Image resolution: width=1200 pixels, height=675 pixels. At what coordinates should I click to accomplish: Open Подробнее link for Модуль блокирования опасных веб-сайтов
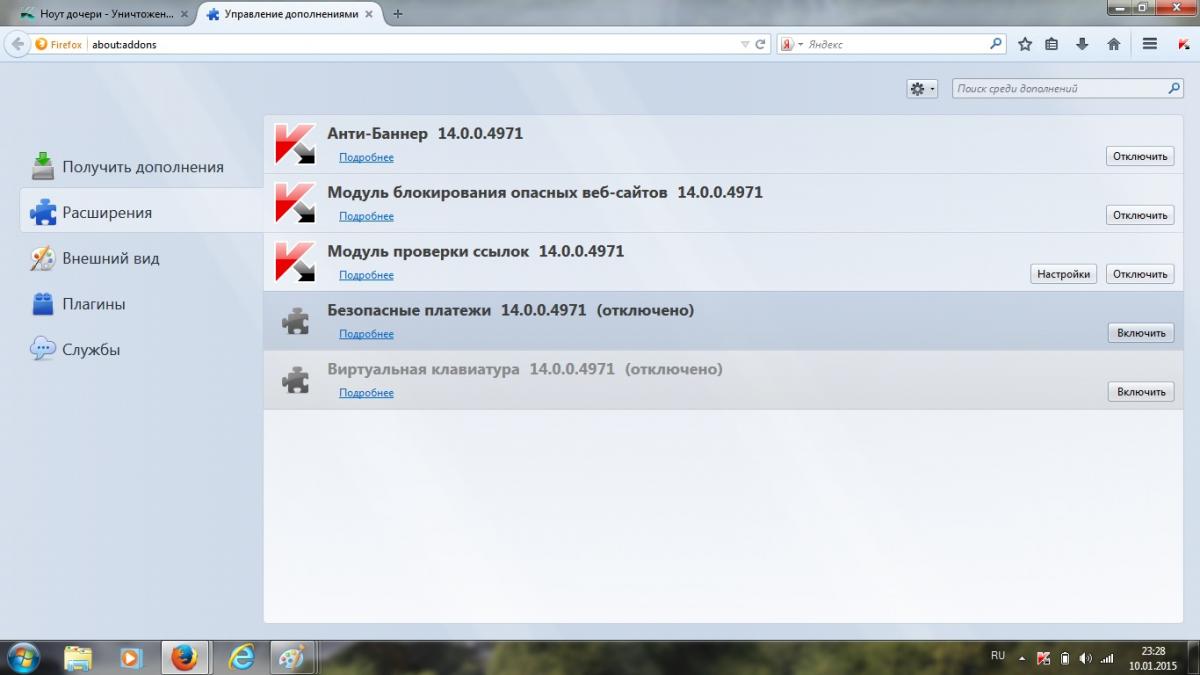click(366, 216)
